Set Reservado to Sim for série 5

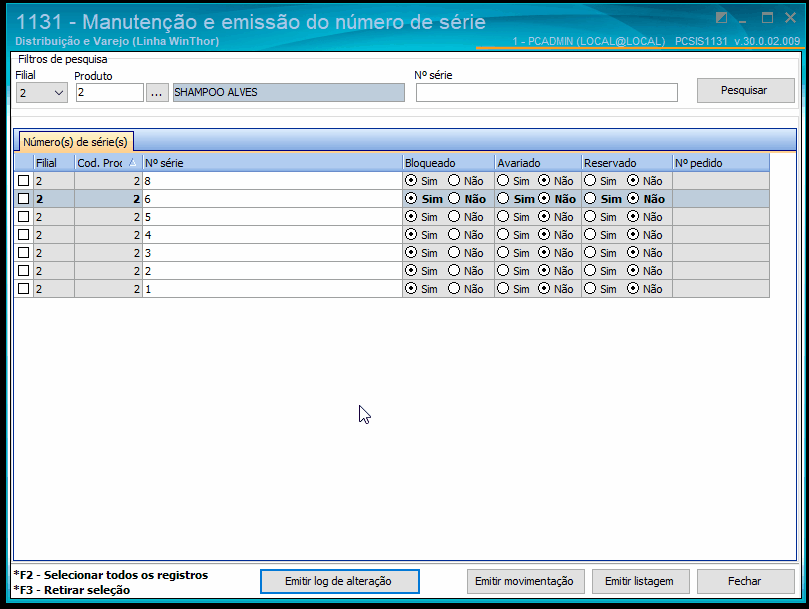[x=590, y=217]
